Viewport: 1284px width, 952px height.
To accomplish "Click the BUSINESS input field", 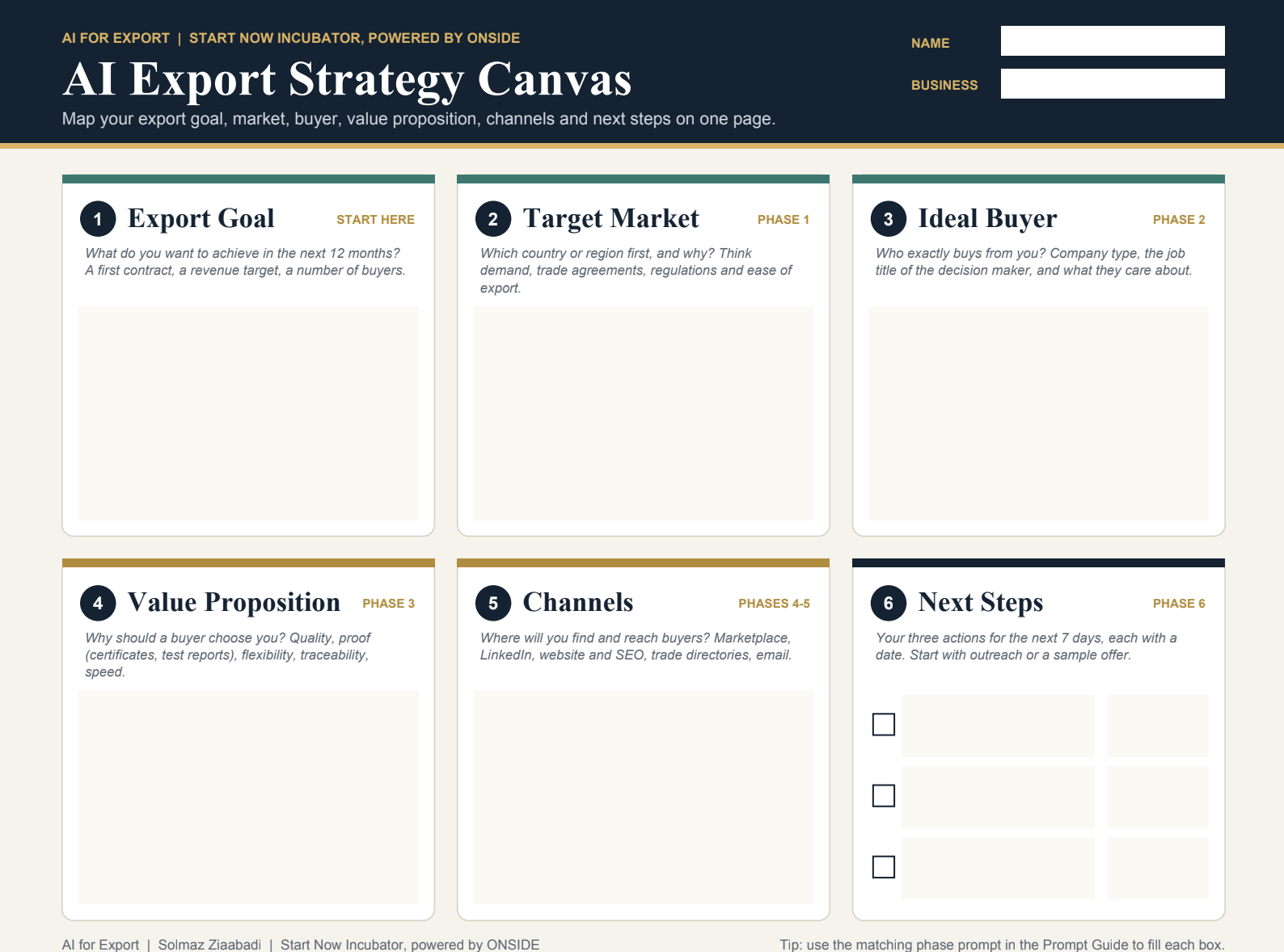I will [x=1113, y=84].
